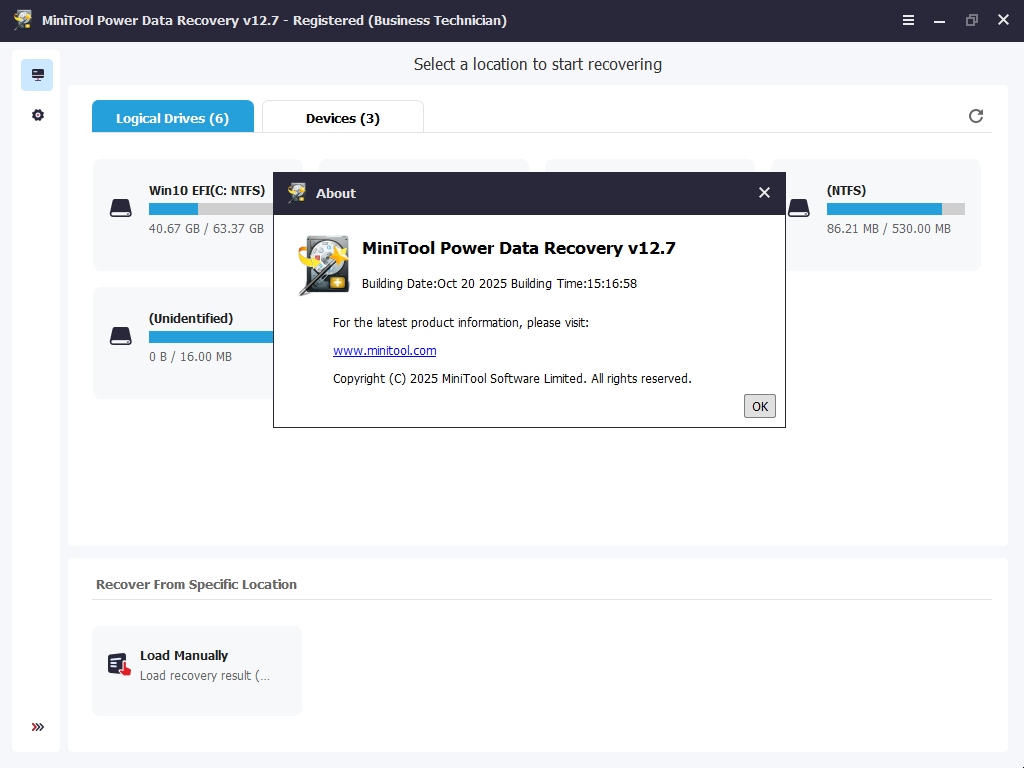Viewport: 1024px width, 768px height.
Task: Select the (Unidentified) drive icon
Action: 121,336
